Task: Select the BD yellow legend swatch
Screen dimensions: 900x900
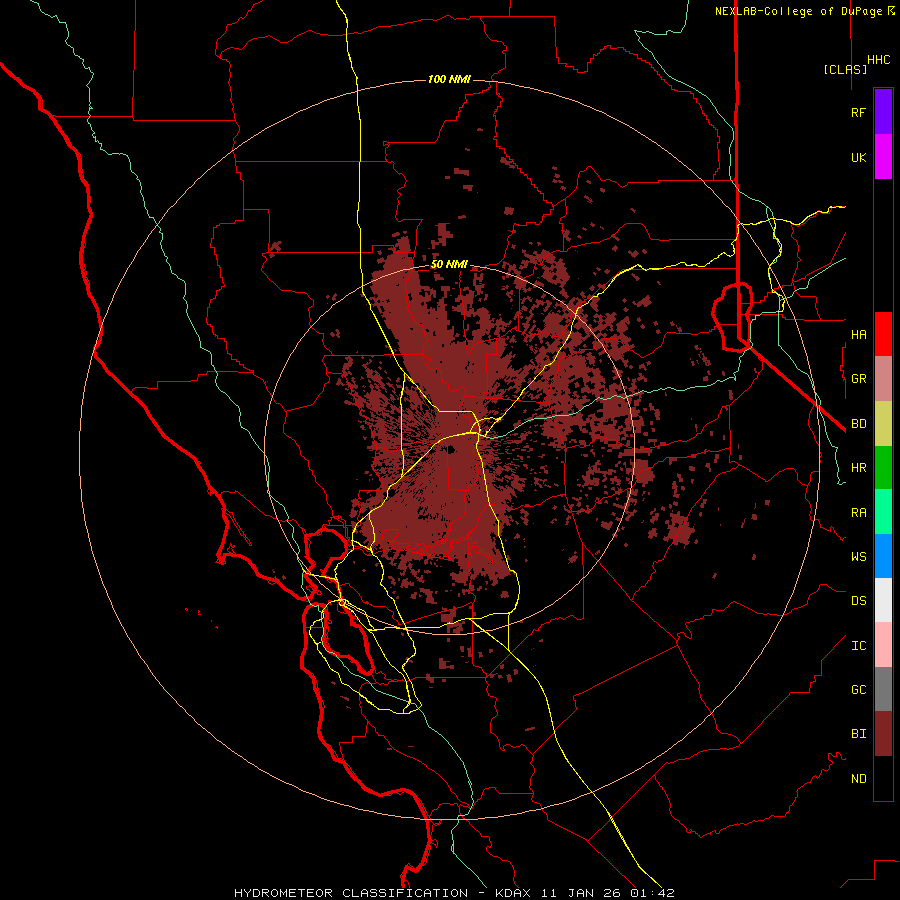Action: 883,424
